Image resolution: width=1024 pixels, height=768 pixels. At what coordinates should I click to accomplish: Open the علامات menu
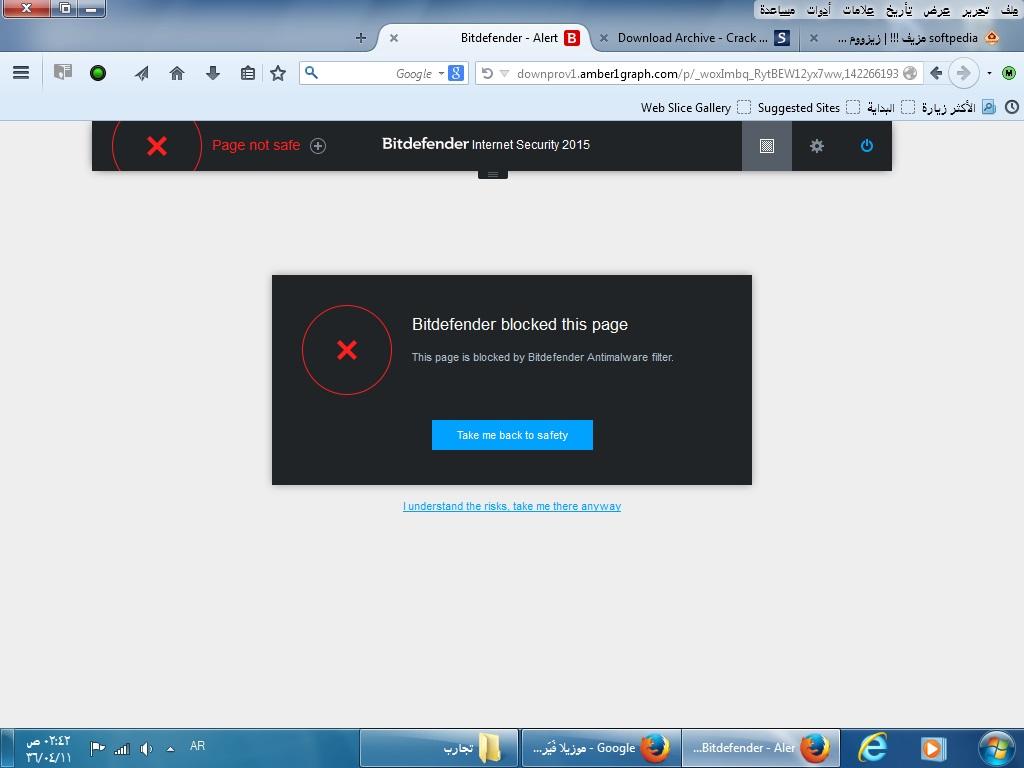click(859, 10)
